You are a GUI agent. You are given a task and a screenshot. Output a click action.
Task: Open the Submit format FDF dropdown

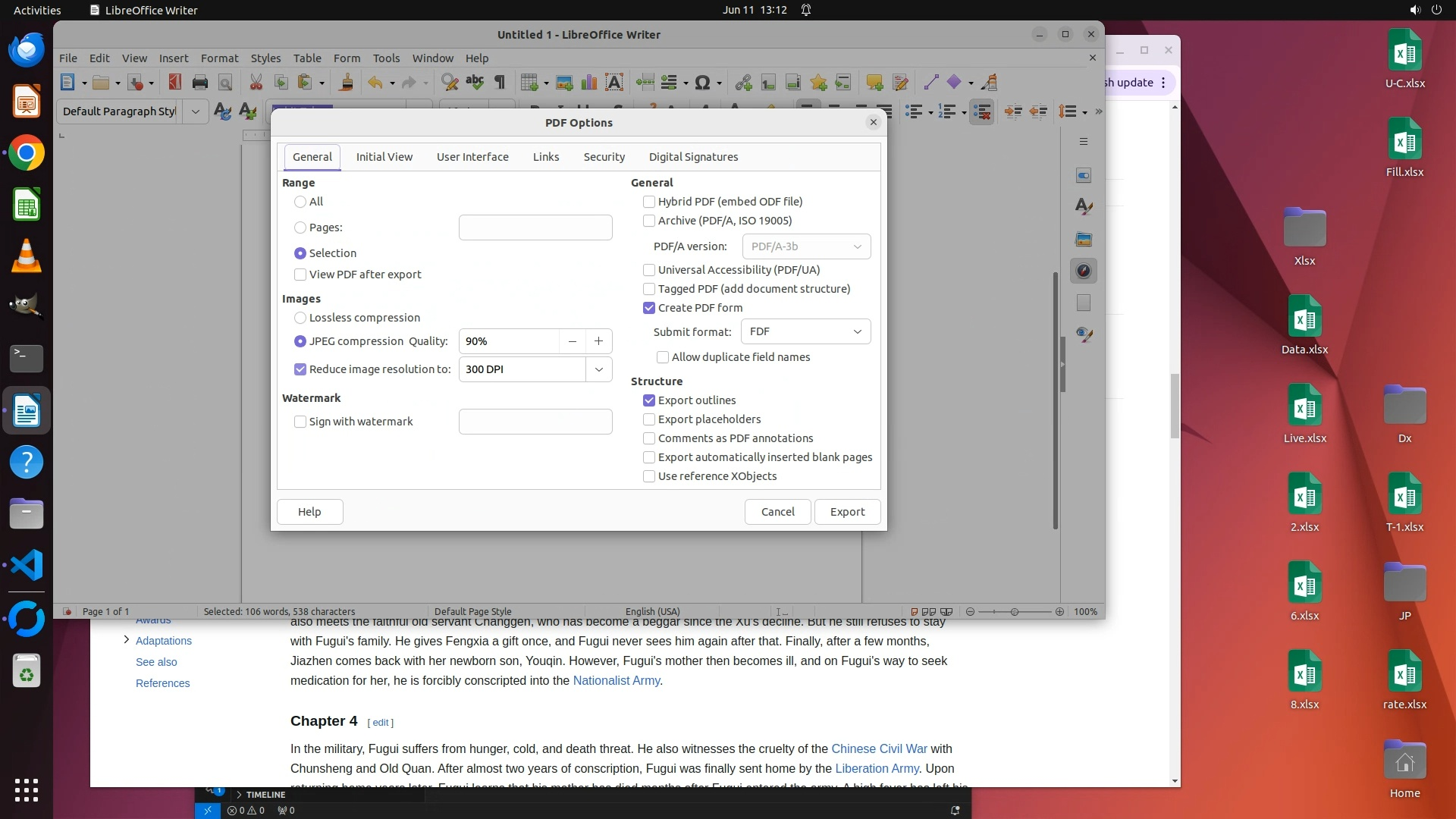tap(805, 331)
